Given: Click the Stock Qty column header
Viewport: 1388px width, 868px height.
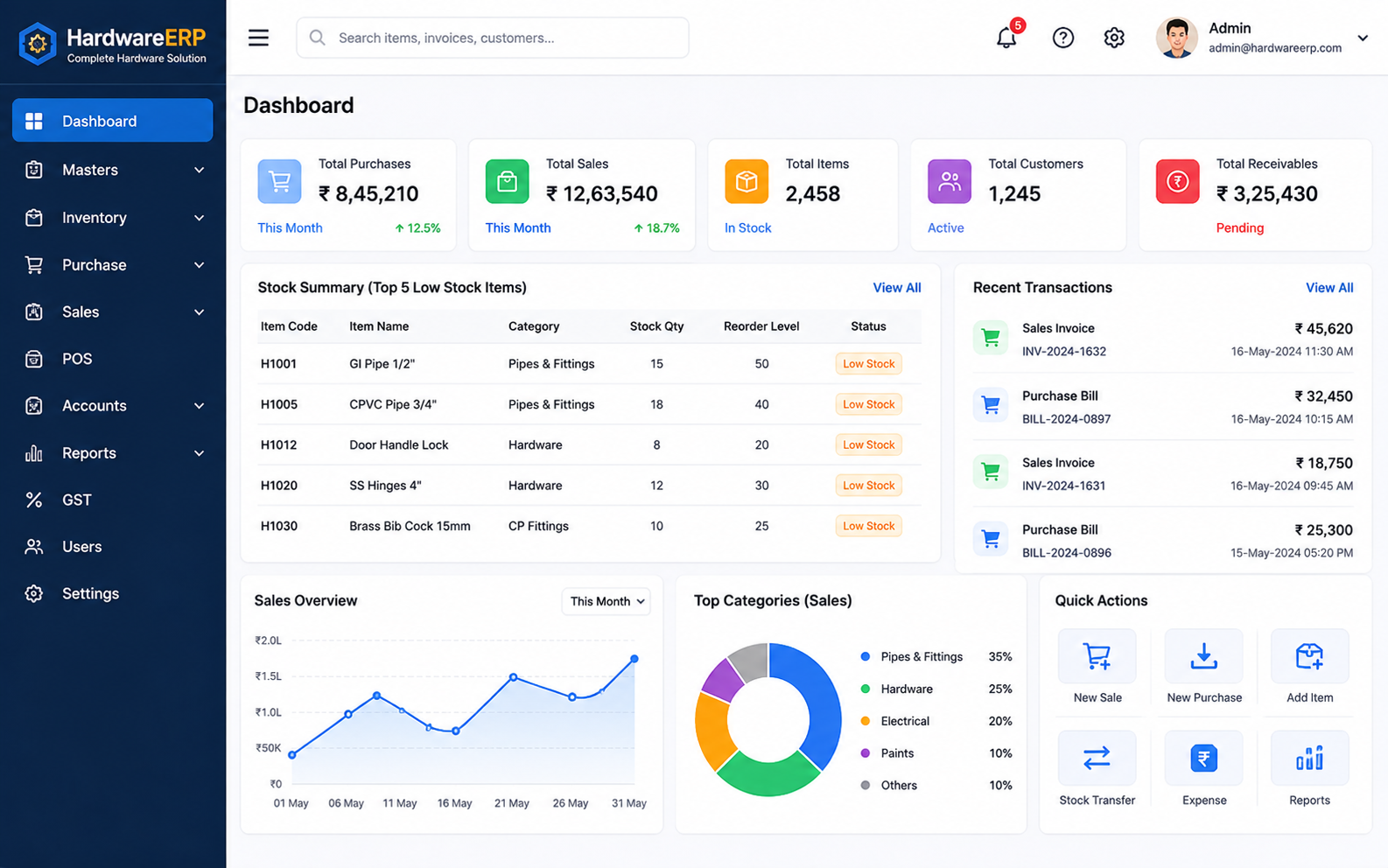Looking at the screenshot, I should 656,326.
